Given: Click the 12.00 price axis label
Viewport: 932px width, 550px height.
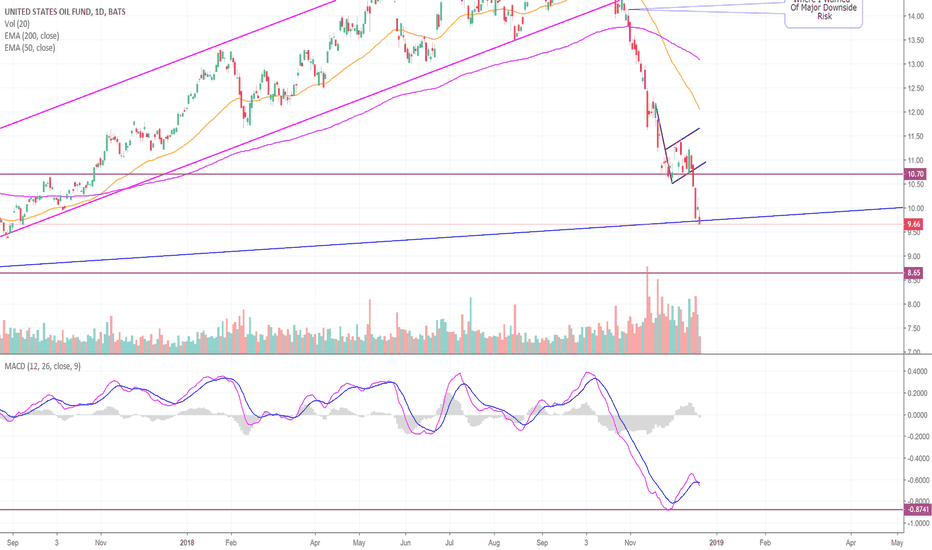Looking at the screenshot, I should [915, 112].
